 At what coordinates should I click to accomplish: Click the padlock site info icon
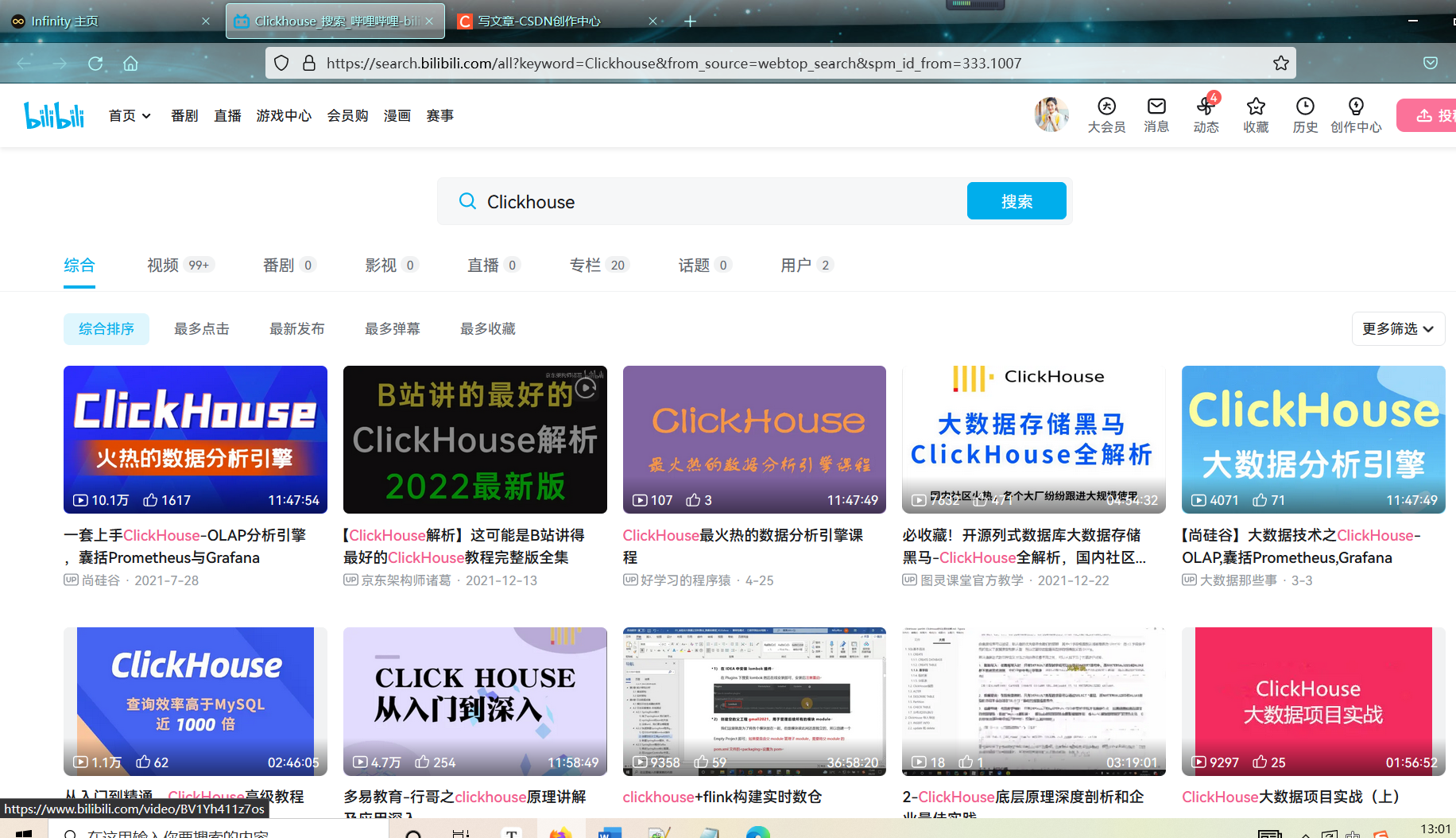coord(309,63)
